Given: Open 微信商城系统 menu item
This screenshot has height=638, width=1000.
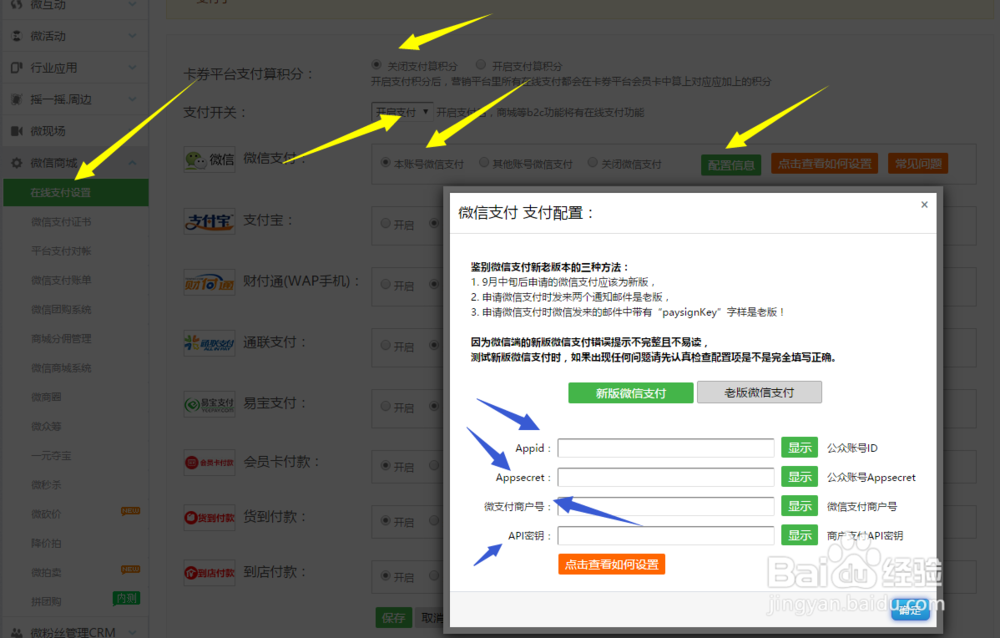Looking at the screenshot, I should [x=61, y=368].
